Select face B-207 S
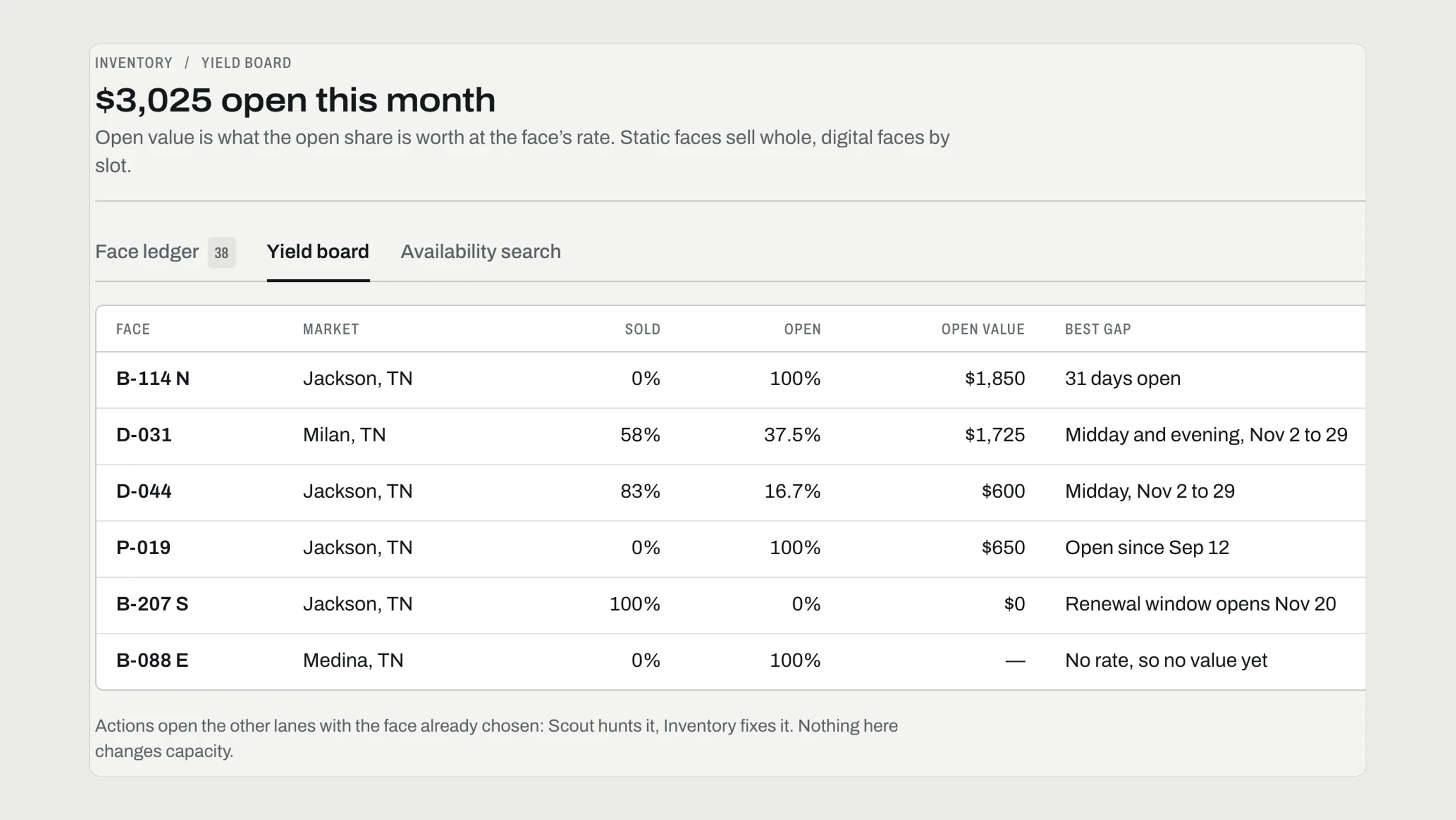Screen dimensions: 1456x820 pos(152,604)
